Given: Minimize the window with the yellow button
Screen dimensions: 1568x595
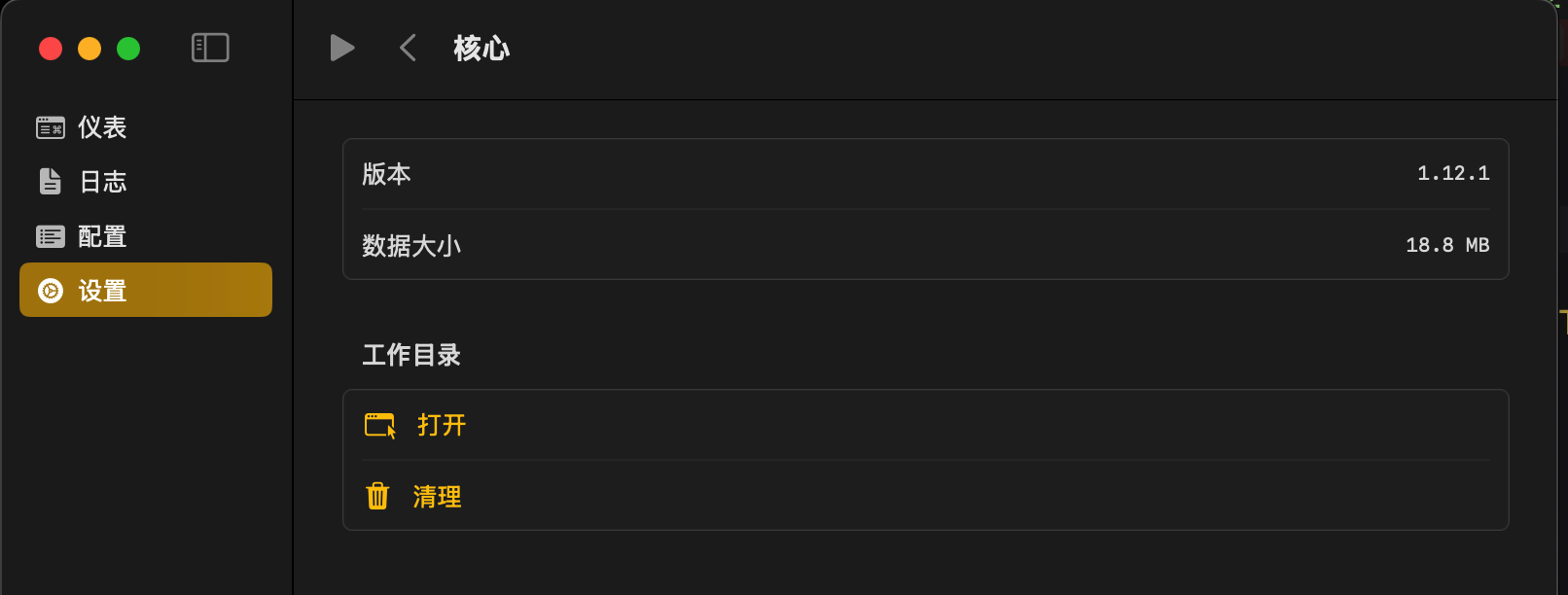Looking at the screenshot, I should tap(89, 49).
